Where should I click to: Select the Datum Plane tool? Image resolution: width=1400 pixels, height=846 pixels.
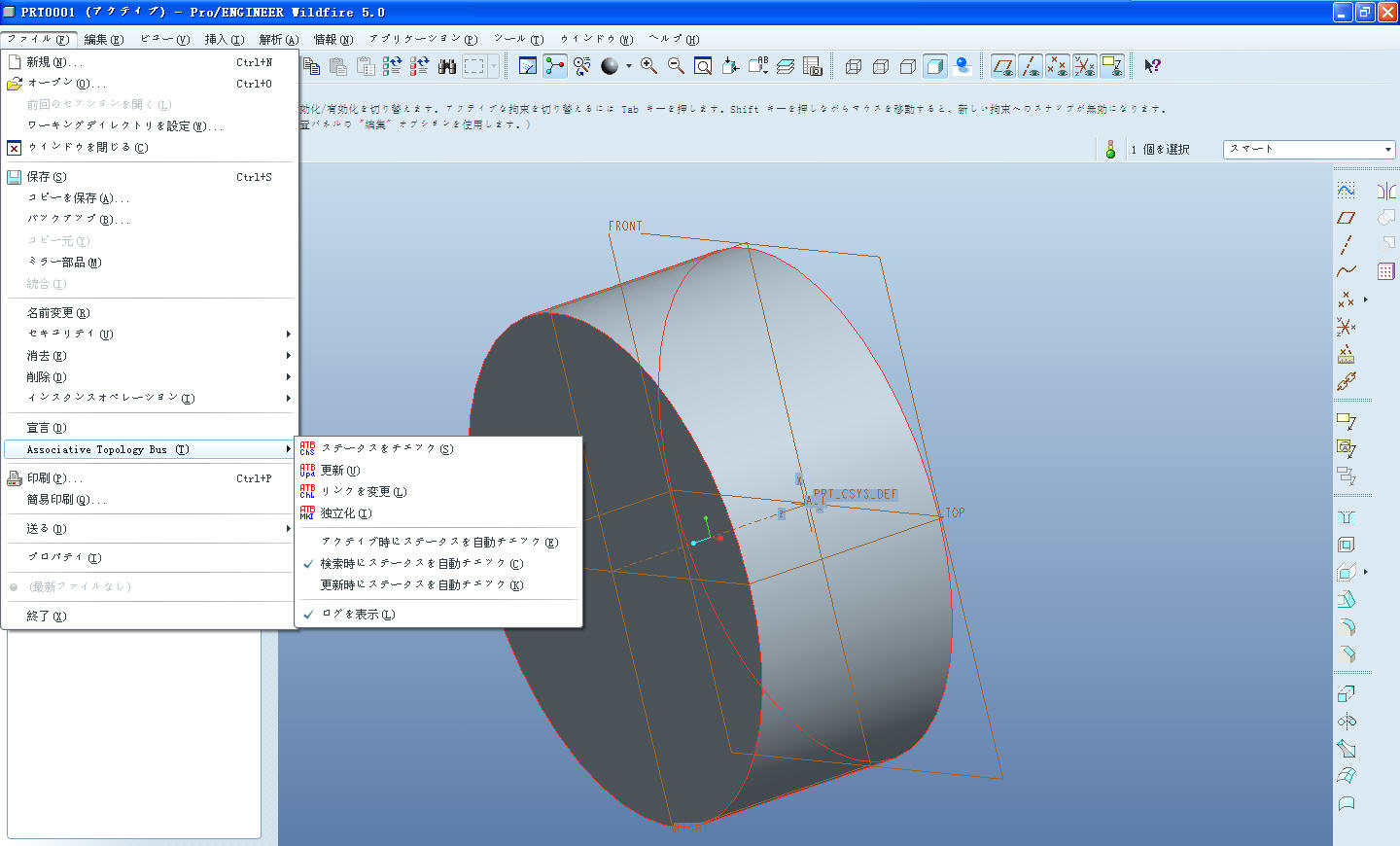(x=1346, y=217)
